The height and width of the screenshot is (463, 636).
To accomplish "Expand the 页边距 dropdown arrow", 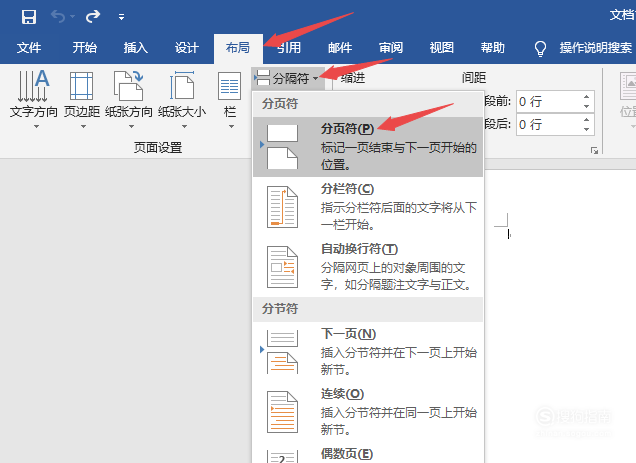I will pyautogui.click(x=84, y=127).
